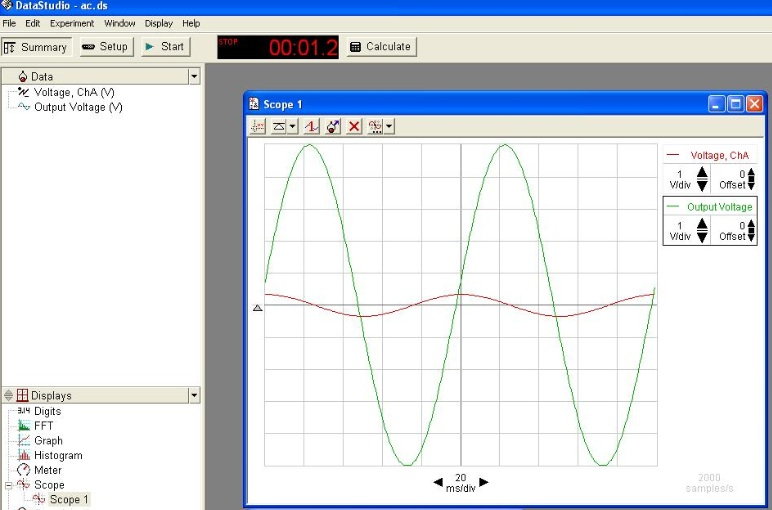Click the Graph display icon
This screenshot has height=510, width=772.
24,441
